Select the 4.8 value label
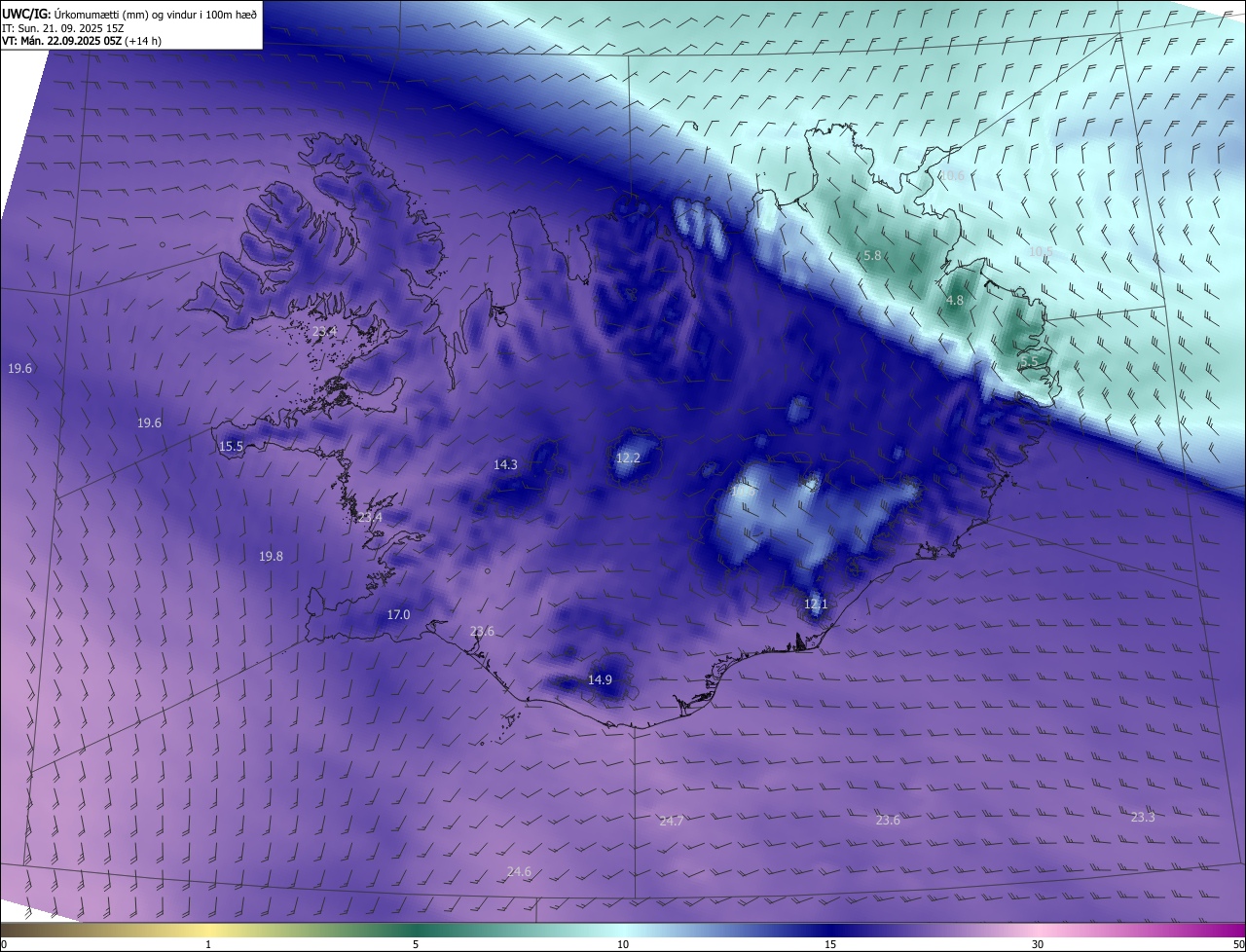Viewport: 1246px width, 952px height. 955,301
